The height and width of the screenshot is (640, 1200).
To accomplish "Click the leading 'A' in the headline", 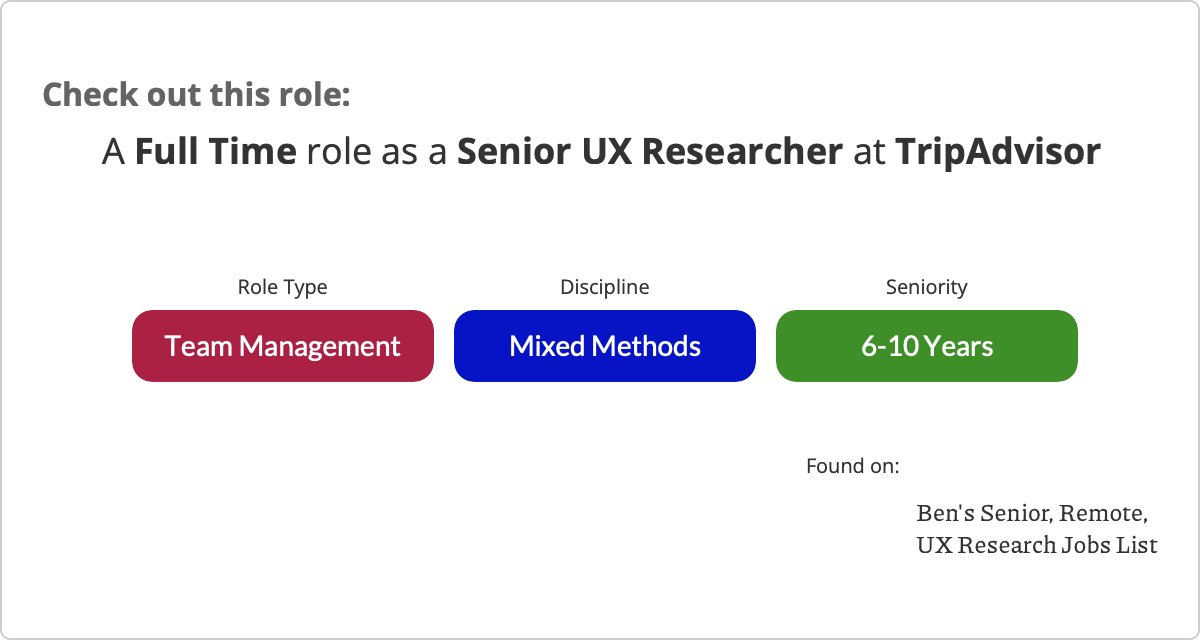I will pos(115,152).
